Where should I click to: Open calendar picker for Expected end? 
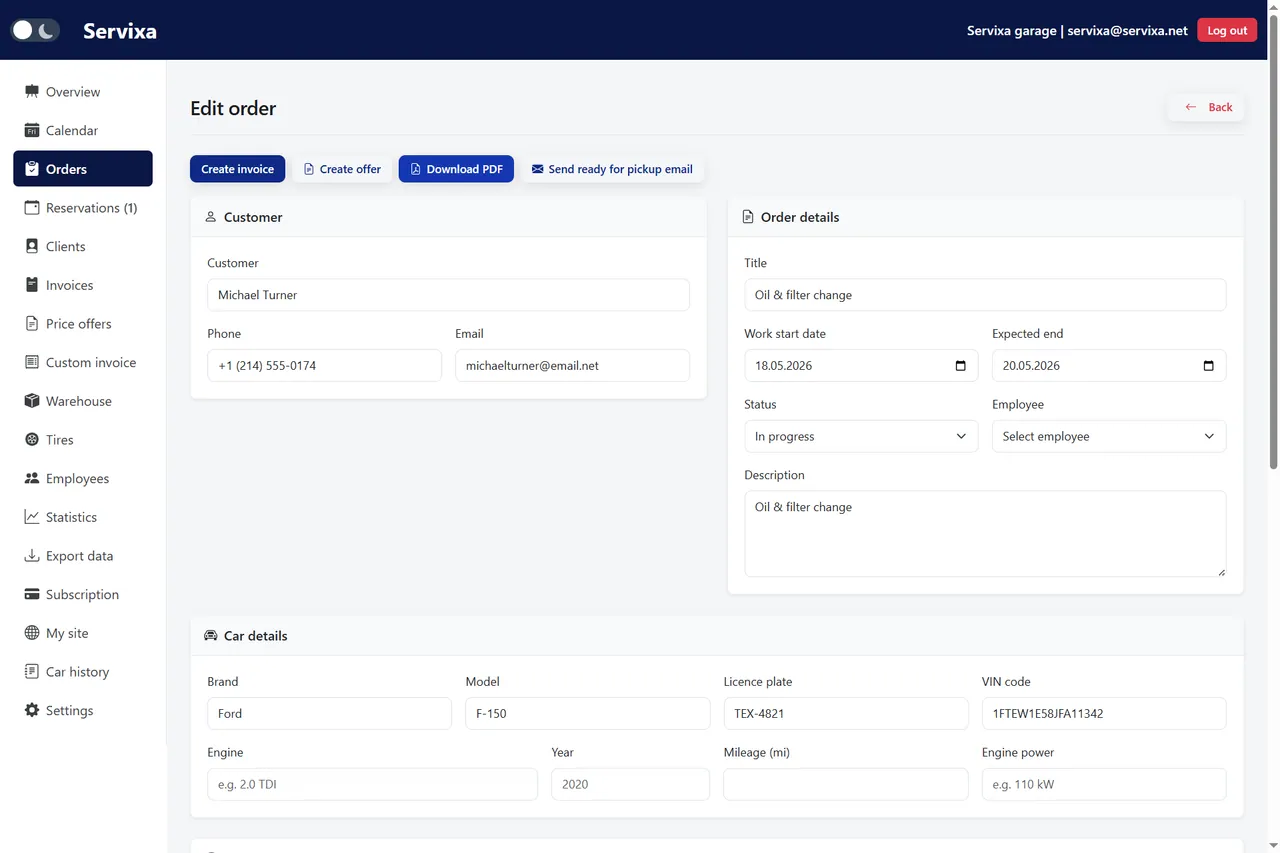[1208, 366]
